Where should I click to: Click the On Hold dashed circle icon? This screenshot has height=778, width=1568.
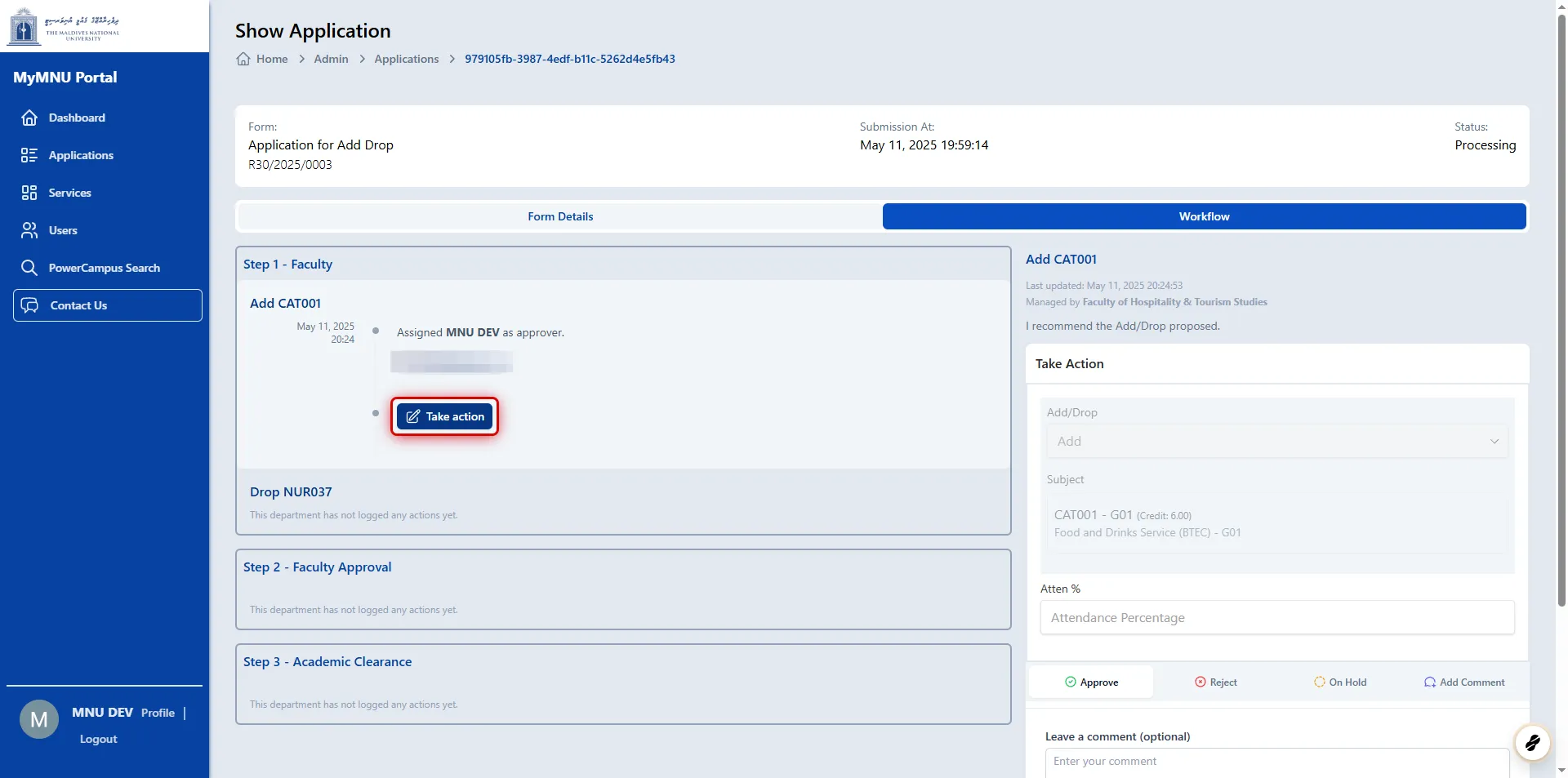(x=1320, y=682)
